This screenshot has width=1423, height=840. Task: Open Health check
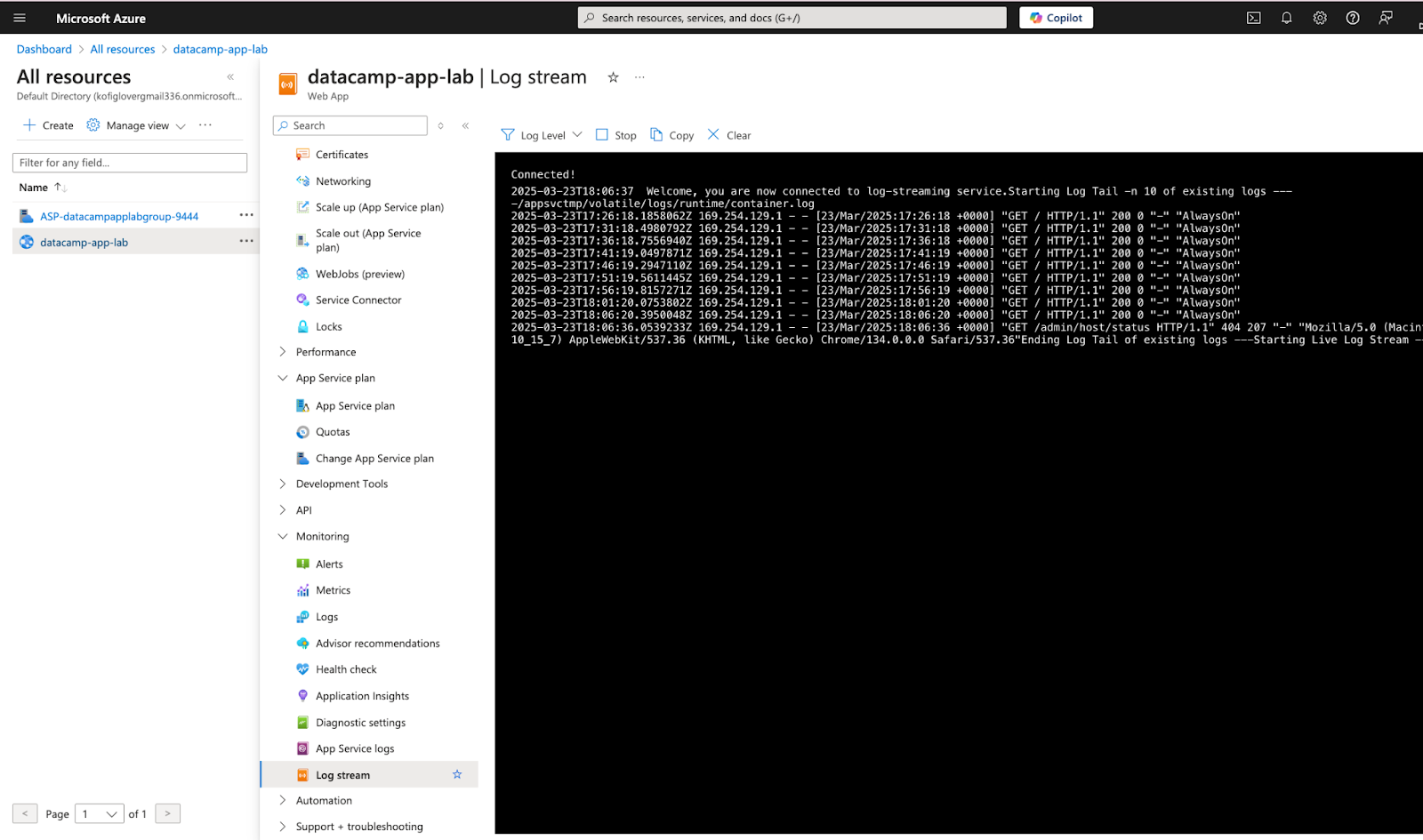tap(346, 669)
